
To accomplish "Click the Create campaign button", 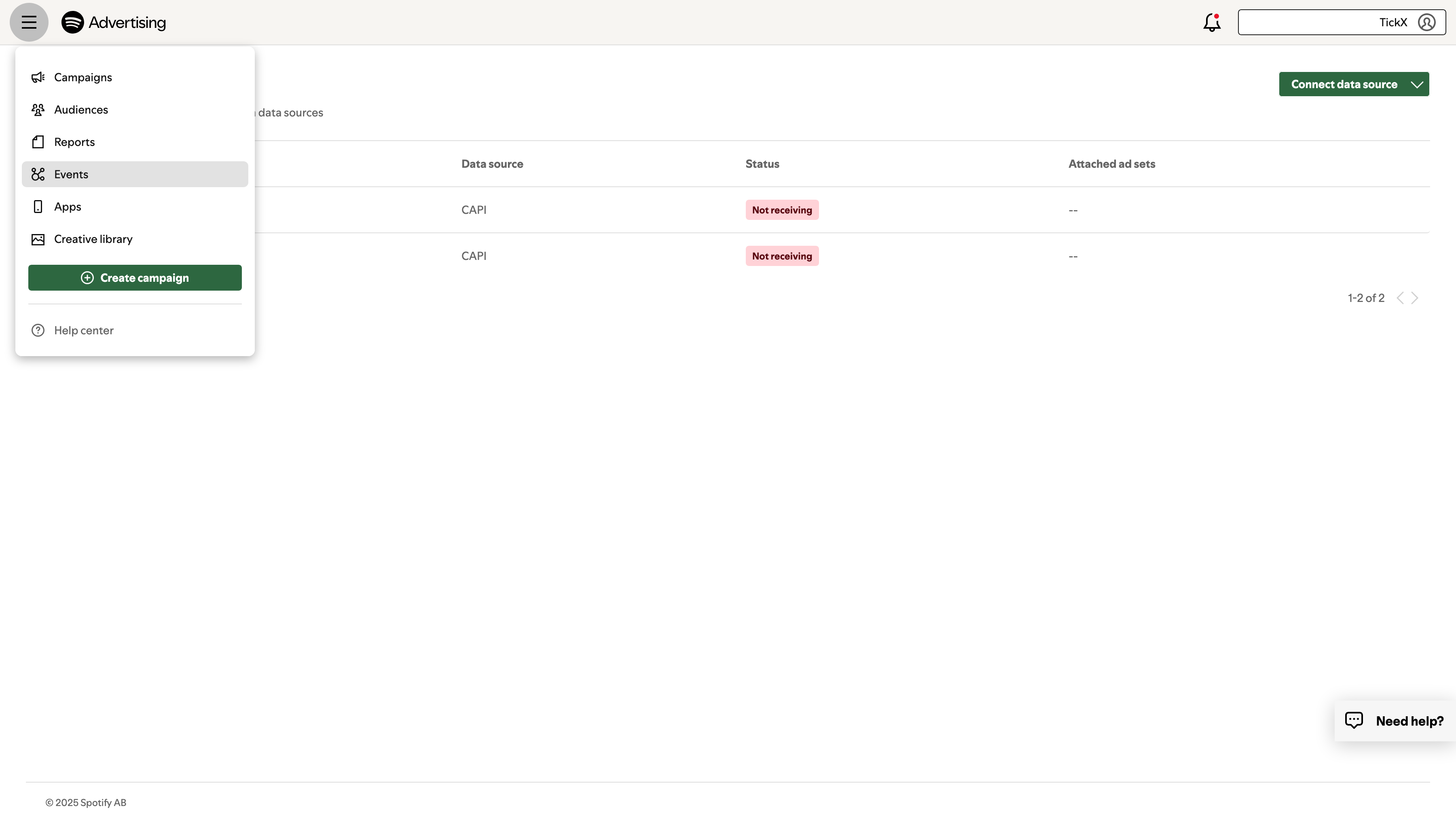I will [135, 278].
